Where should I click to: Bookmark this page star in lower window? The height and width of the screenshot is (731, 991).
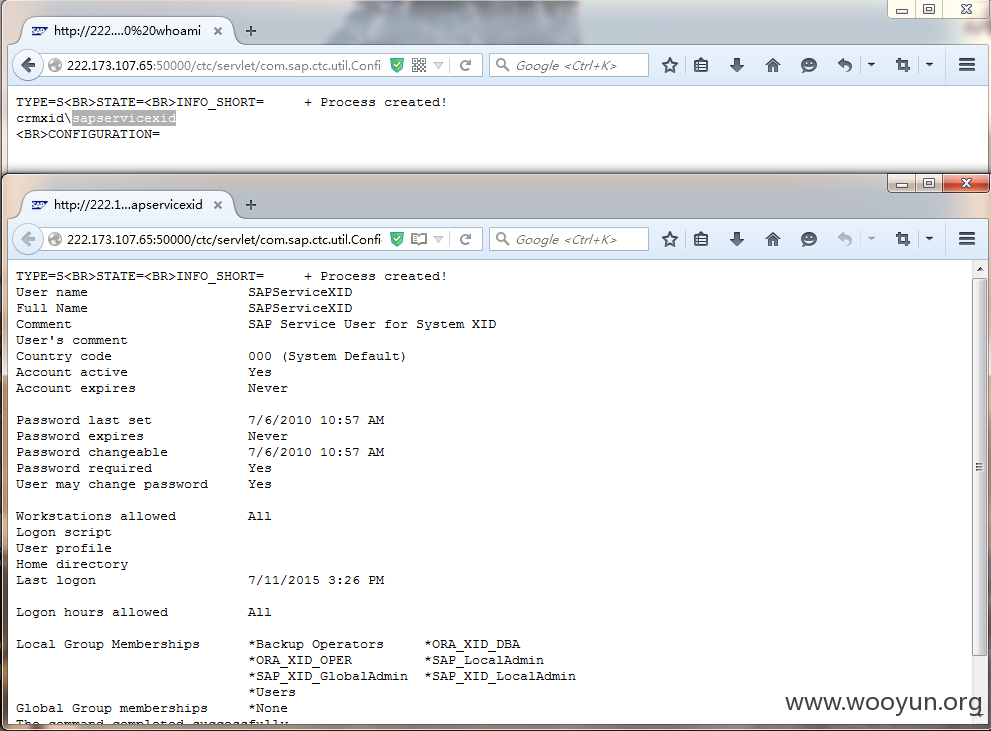tap(670, 239)
